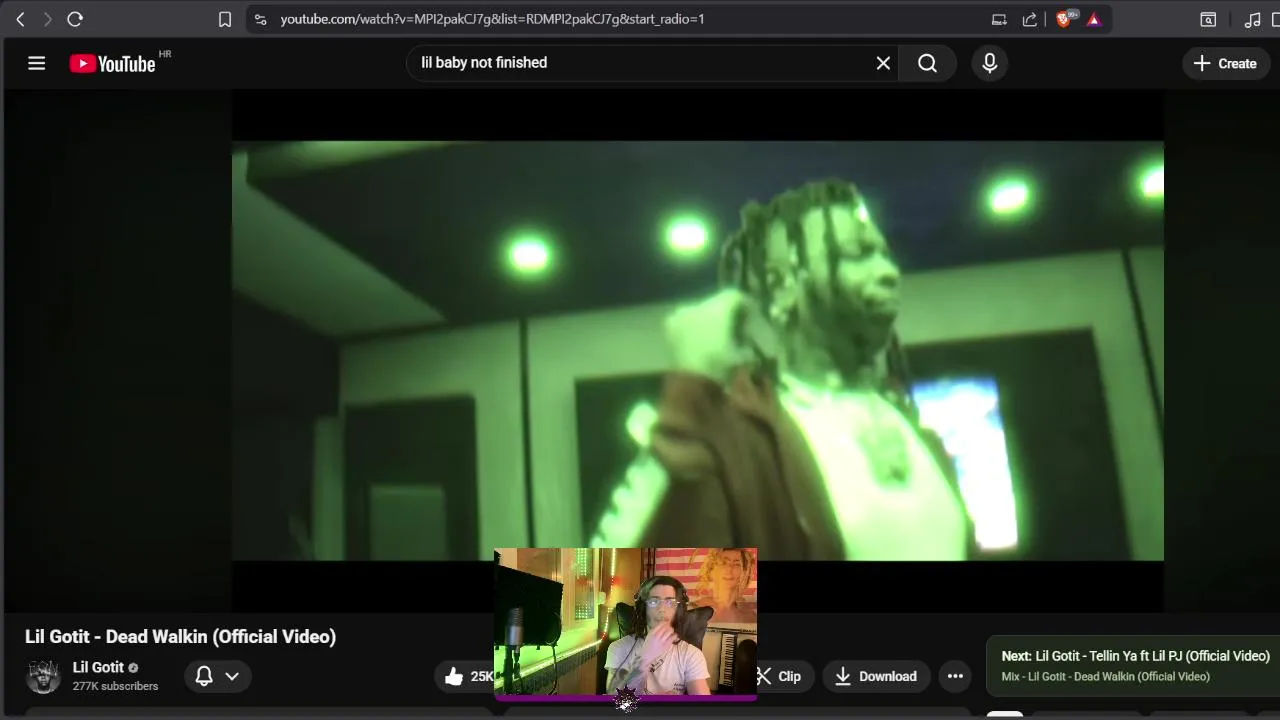Screen dimensions: 1280x720
Task: Open the YouTube hamburger guide menu
Action: [37, 63]
